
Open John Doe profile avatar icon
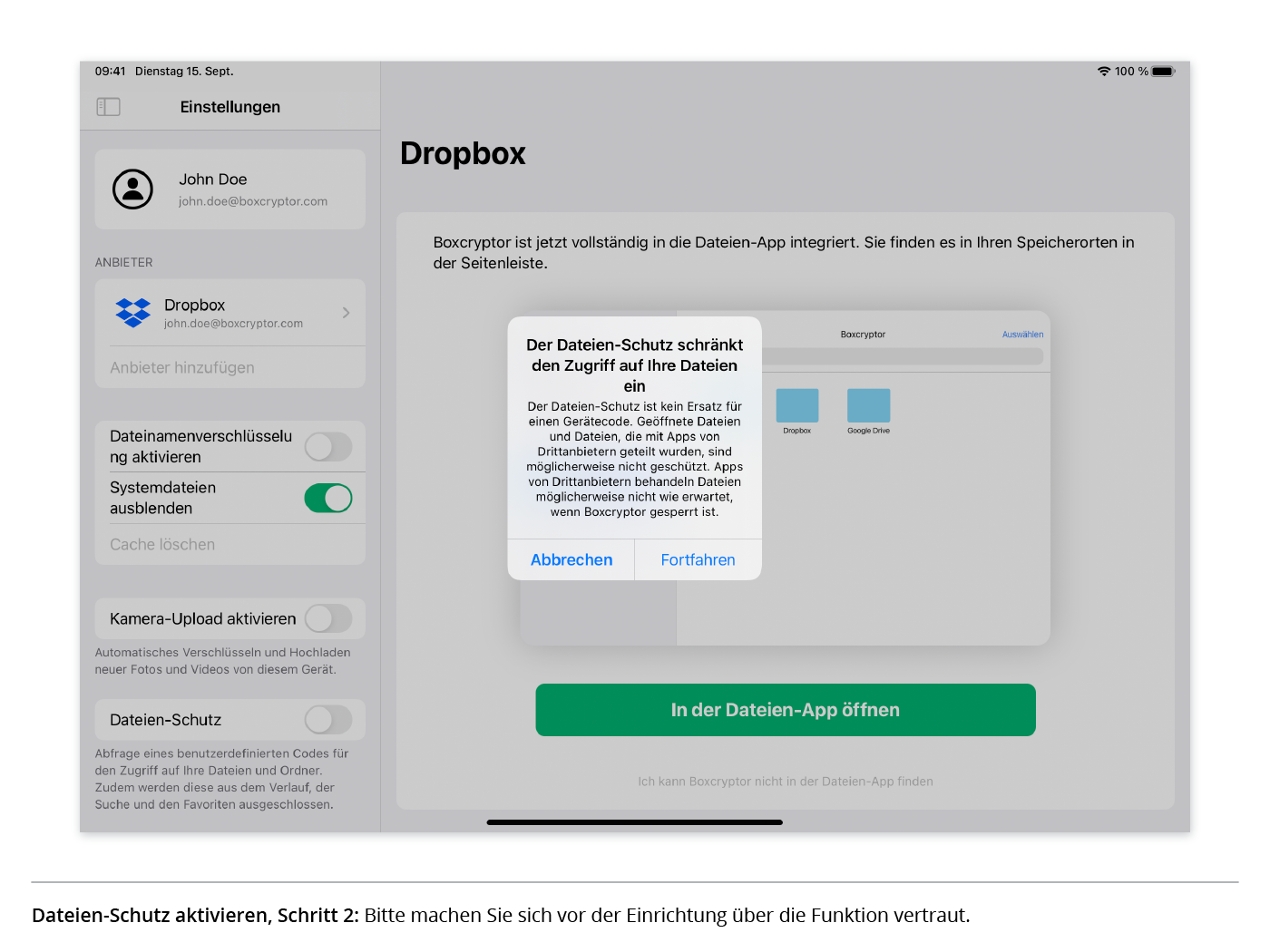(x=132, y=189)
